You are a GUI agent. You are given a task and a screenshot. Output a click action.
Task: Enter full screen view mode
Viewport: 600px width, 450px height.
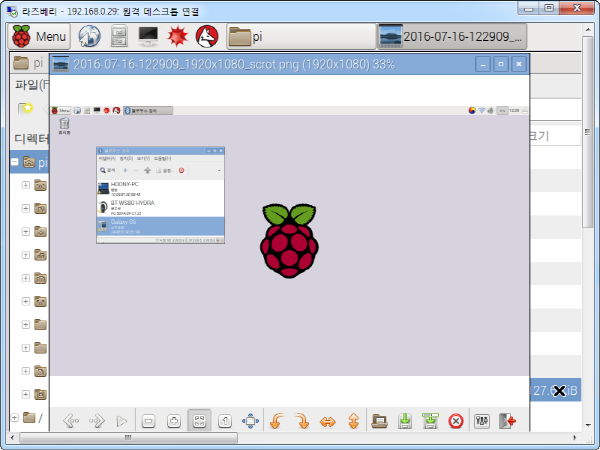(250, 421)
